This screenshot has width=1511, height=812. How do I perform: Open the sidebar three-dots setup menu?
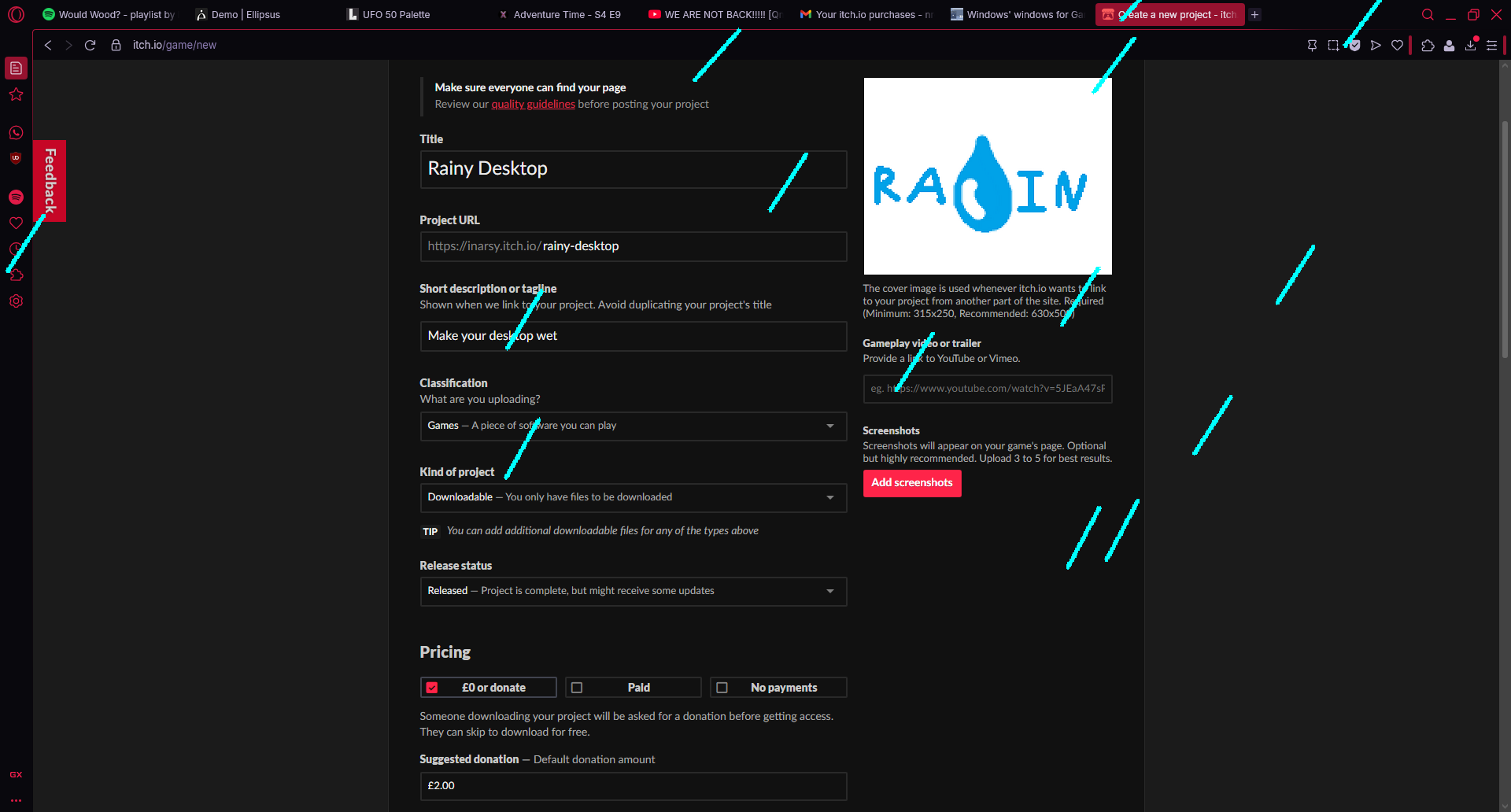click(x=16, y=800)
